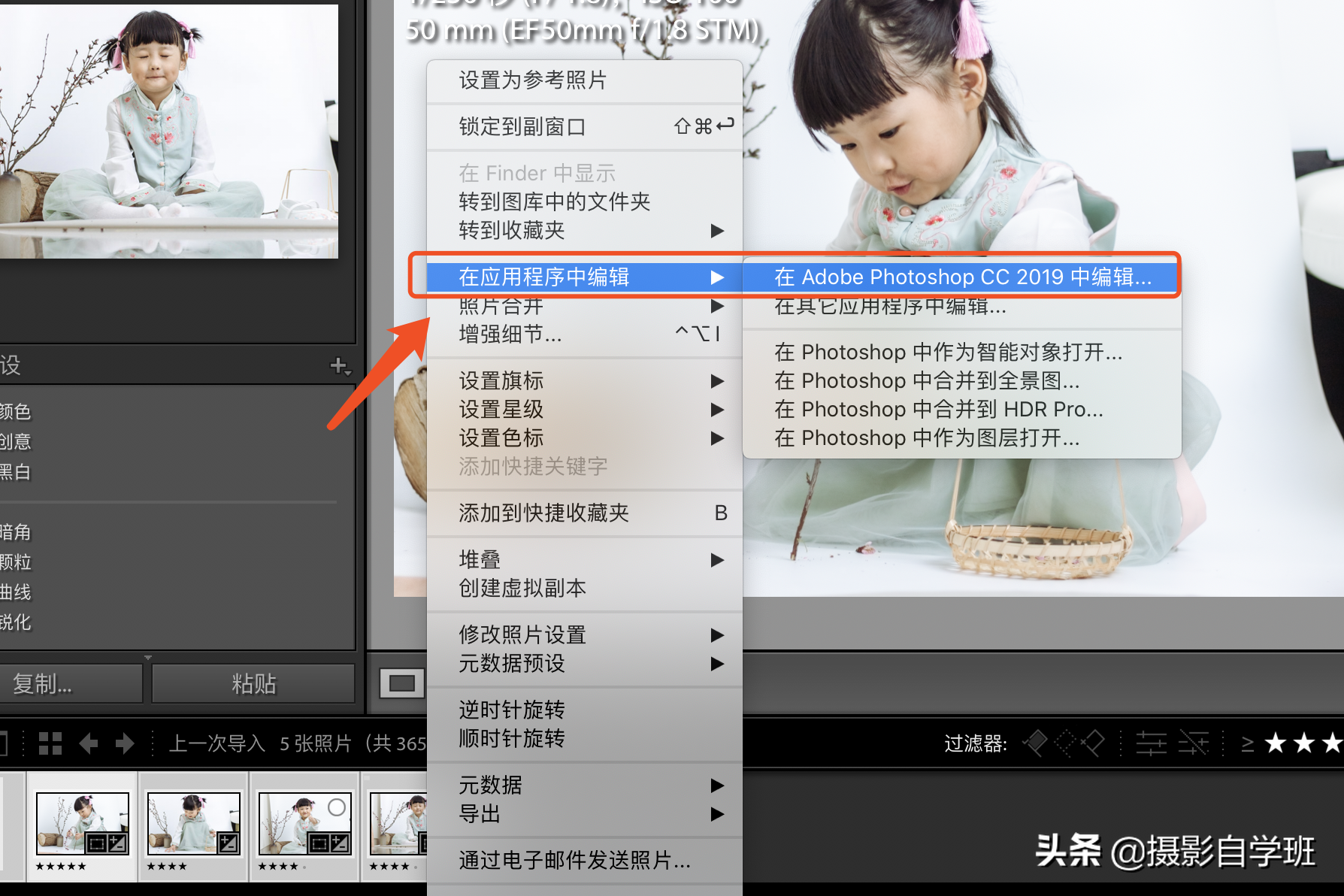
Task: Click the grid view icon in filmstrip bar
Action: 50,743
